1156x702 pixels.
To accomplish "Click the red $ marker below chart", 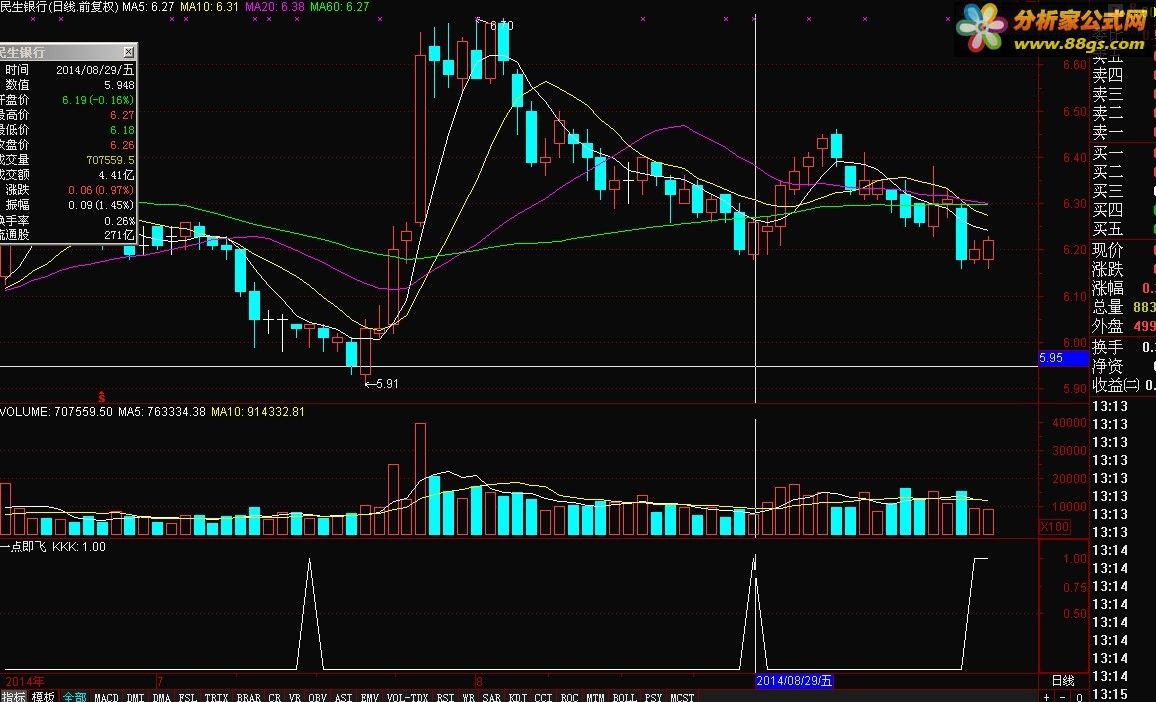I will coord(102,397).
